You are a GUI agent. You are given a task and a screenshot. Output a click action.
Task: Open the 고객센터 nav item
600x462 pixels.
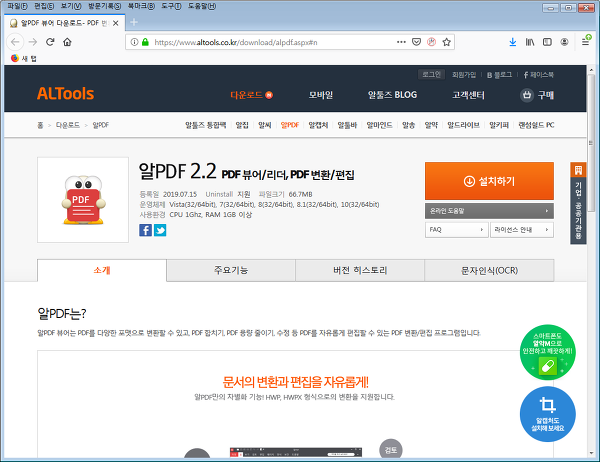(x=468, y=95)
